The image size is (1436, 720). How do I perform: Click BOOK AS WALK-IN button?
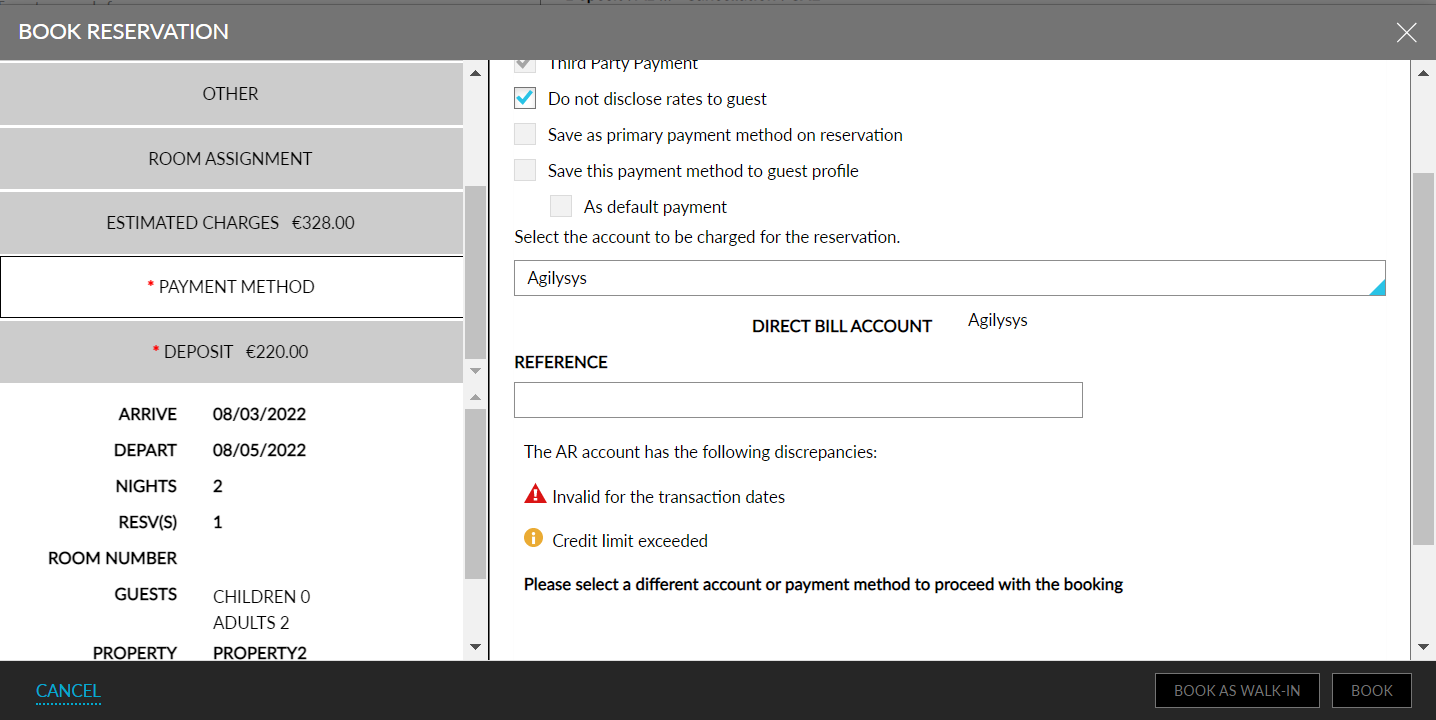click(1237, 691)
